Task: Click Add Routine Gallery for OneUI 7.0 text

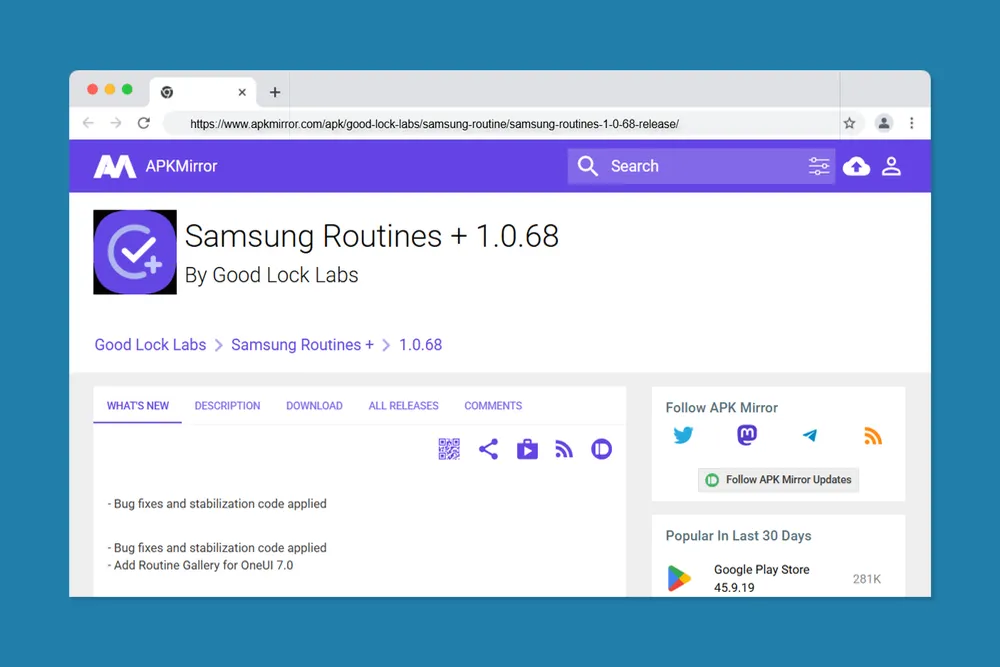Action: (200, 565)
